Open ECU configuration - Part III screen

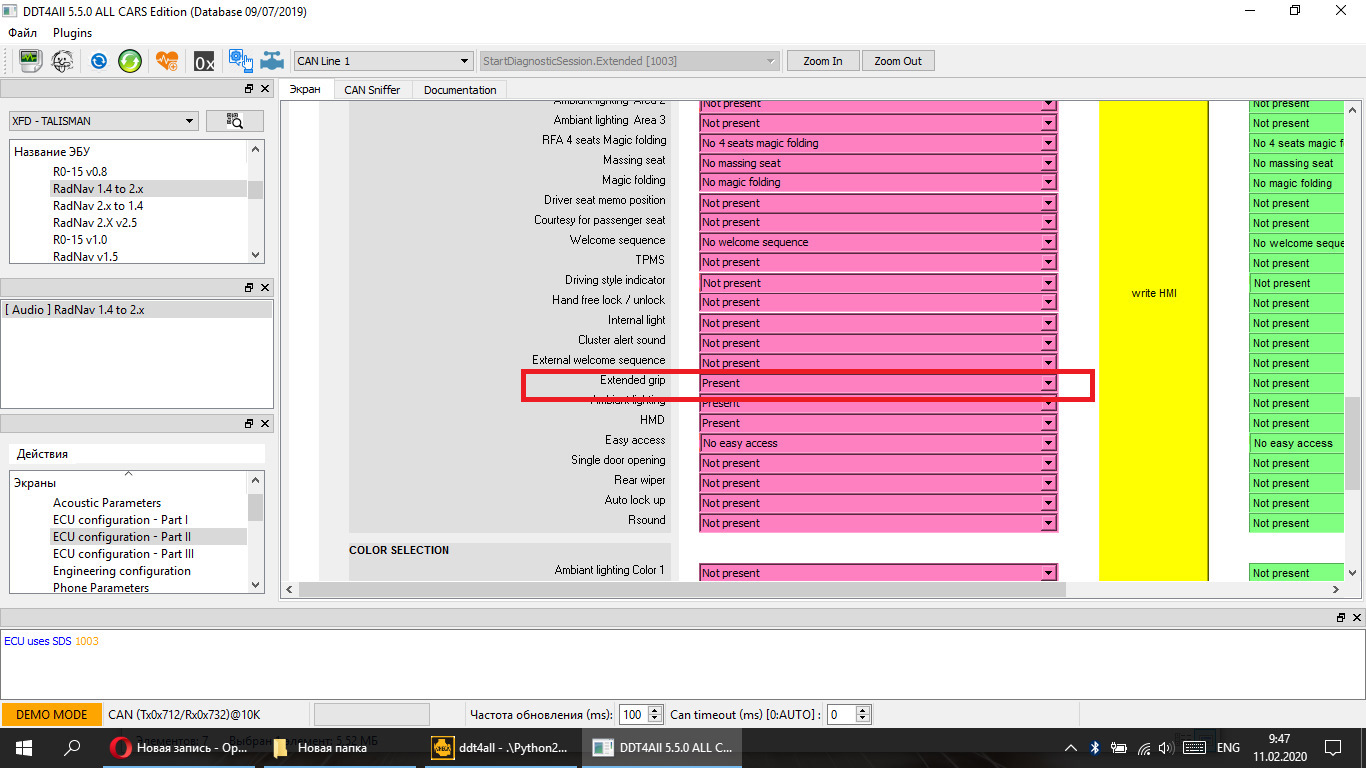coord(123,554)
